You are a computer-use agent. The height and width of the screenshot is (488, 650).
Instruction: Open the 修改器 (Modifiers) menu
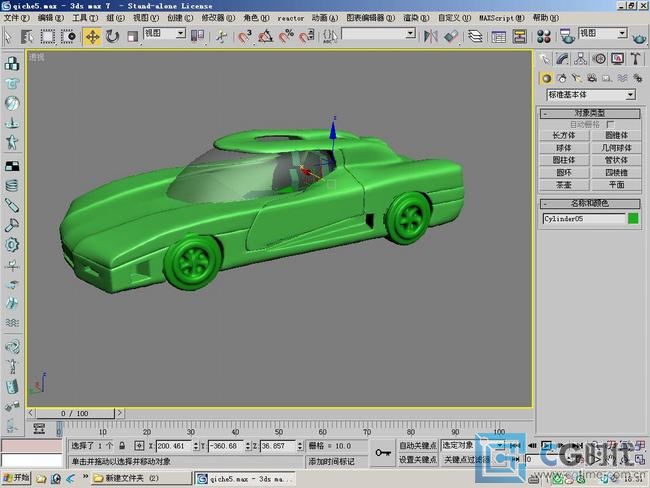218,18
